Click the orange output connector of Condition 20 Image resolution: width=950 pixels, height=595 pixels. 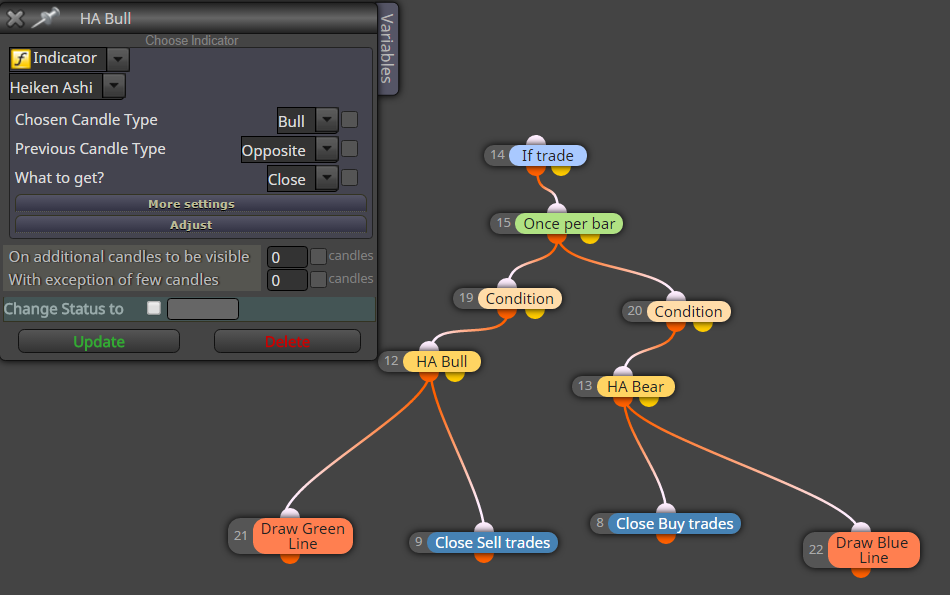point(676,326)
